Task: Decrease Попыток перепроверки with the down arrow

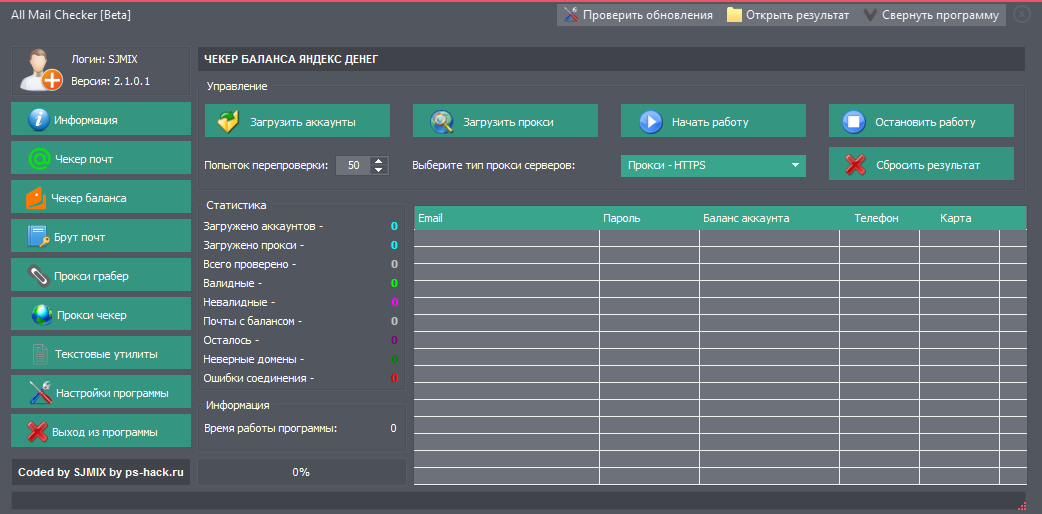Action: point(378,170)
